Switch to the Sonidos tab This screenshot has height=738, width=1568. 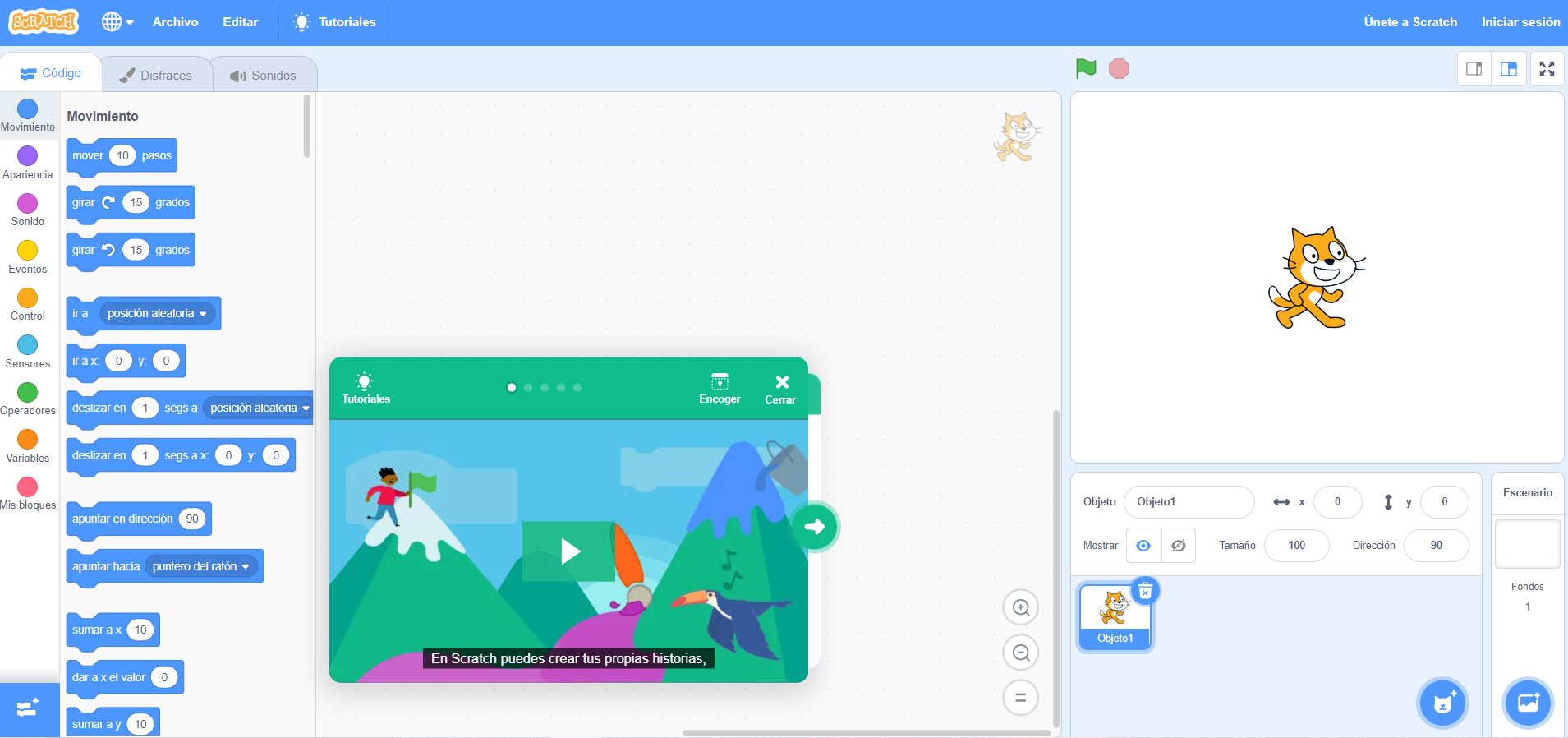263,75
